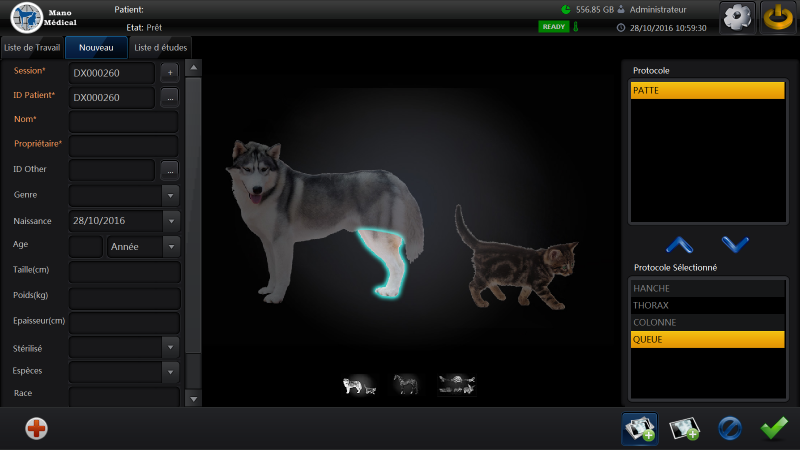
Task: Click the Etat: Prêt status text
Action: click(144, 28)
